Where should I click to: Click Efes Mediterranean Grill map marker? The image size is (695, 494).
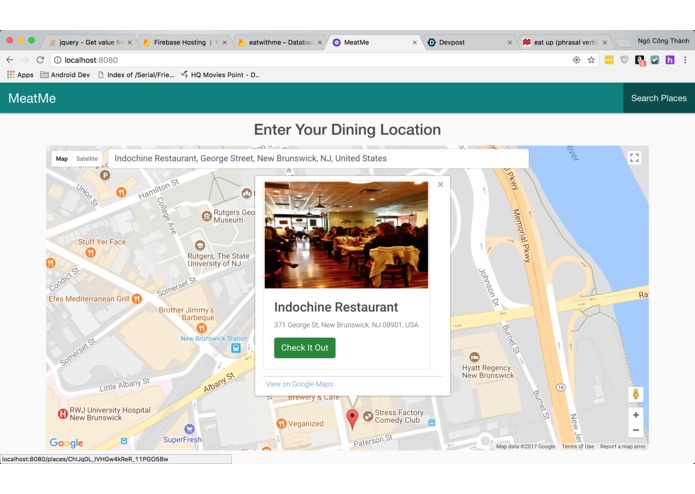(137, 299)
